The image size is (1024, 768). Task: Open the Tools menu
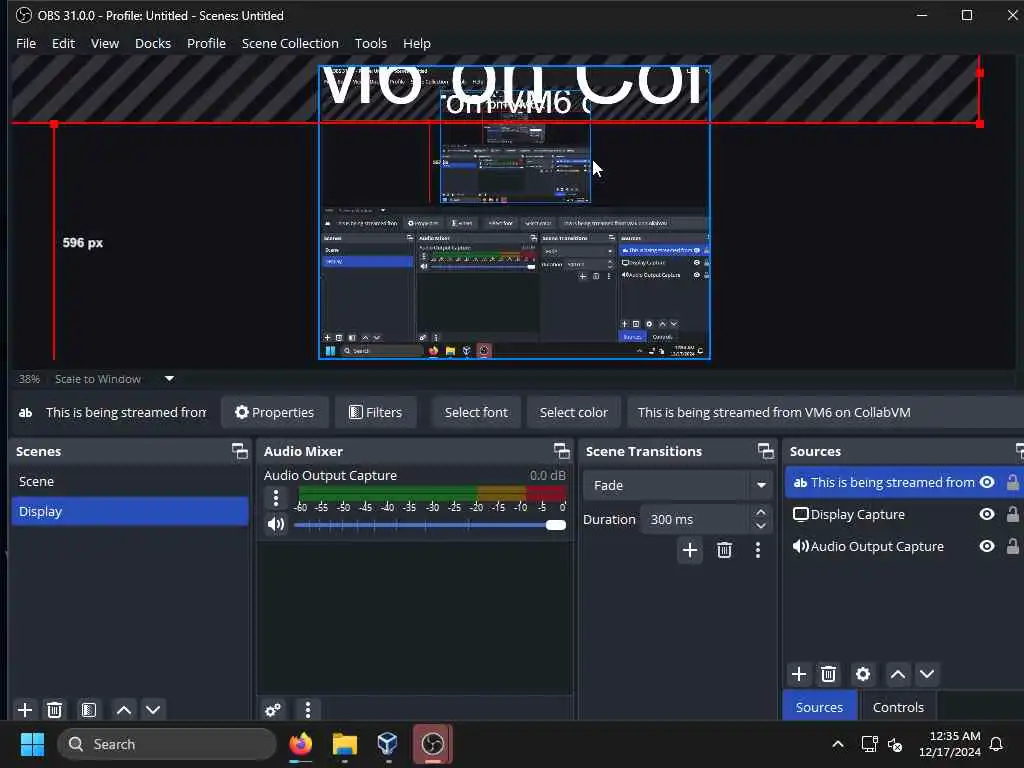[370, 43]
